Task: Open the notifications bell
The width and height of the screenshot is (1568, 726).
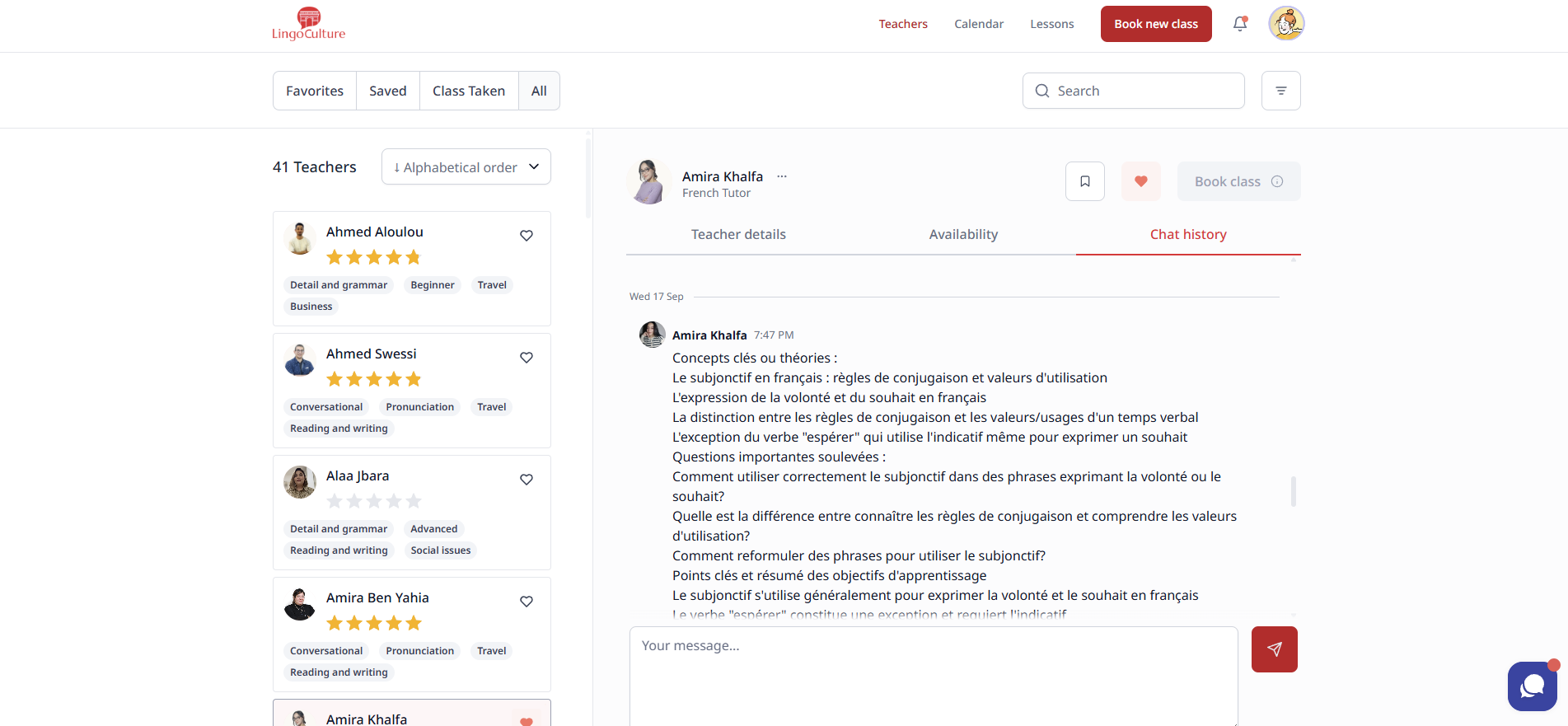Action: [x=1239, y=24]
